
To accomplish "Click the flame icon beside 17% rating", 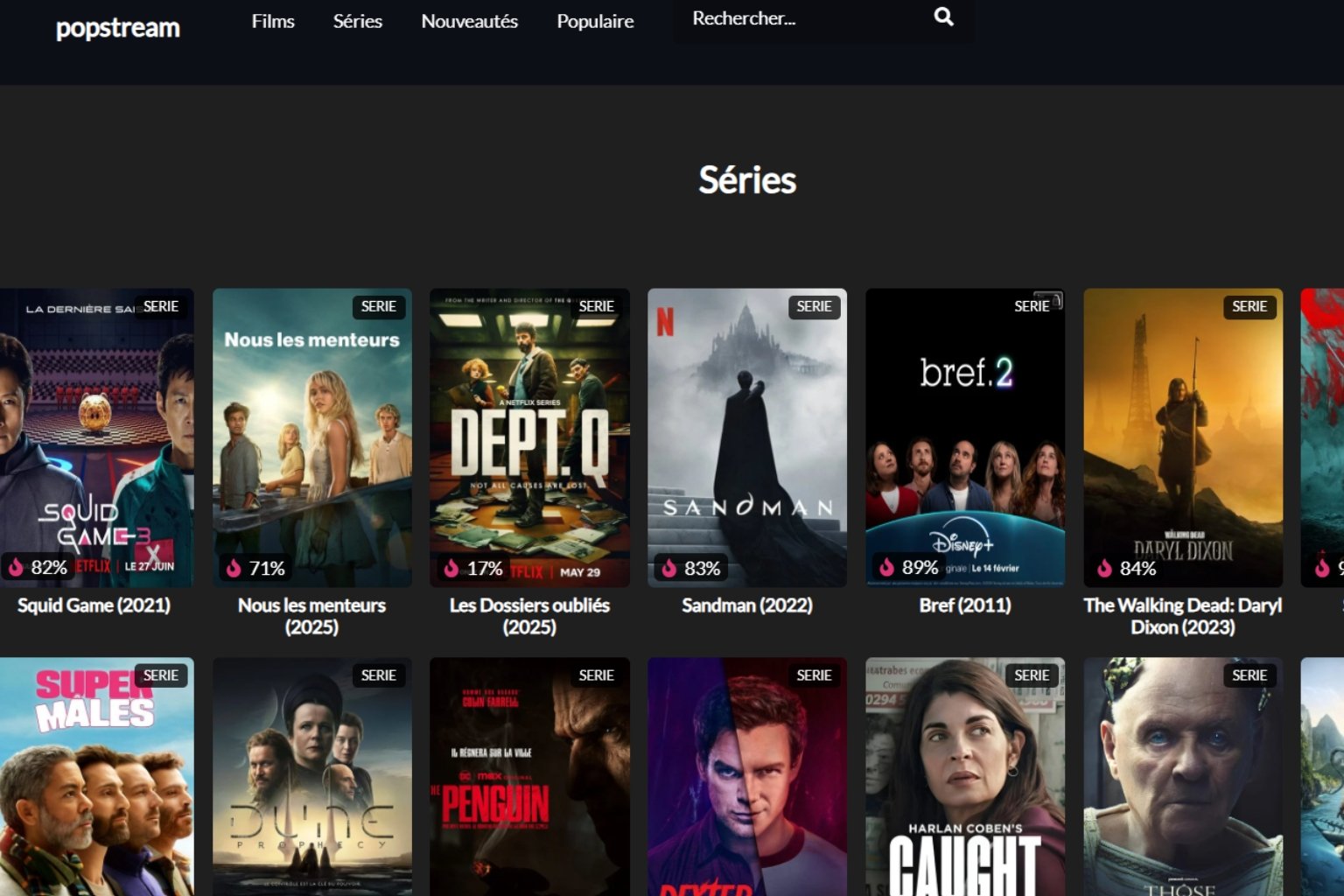I will [x=451, y=569].
